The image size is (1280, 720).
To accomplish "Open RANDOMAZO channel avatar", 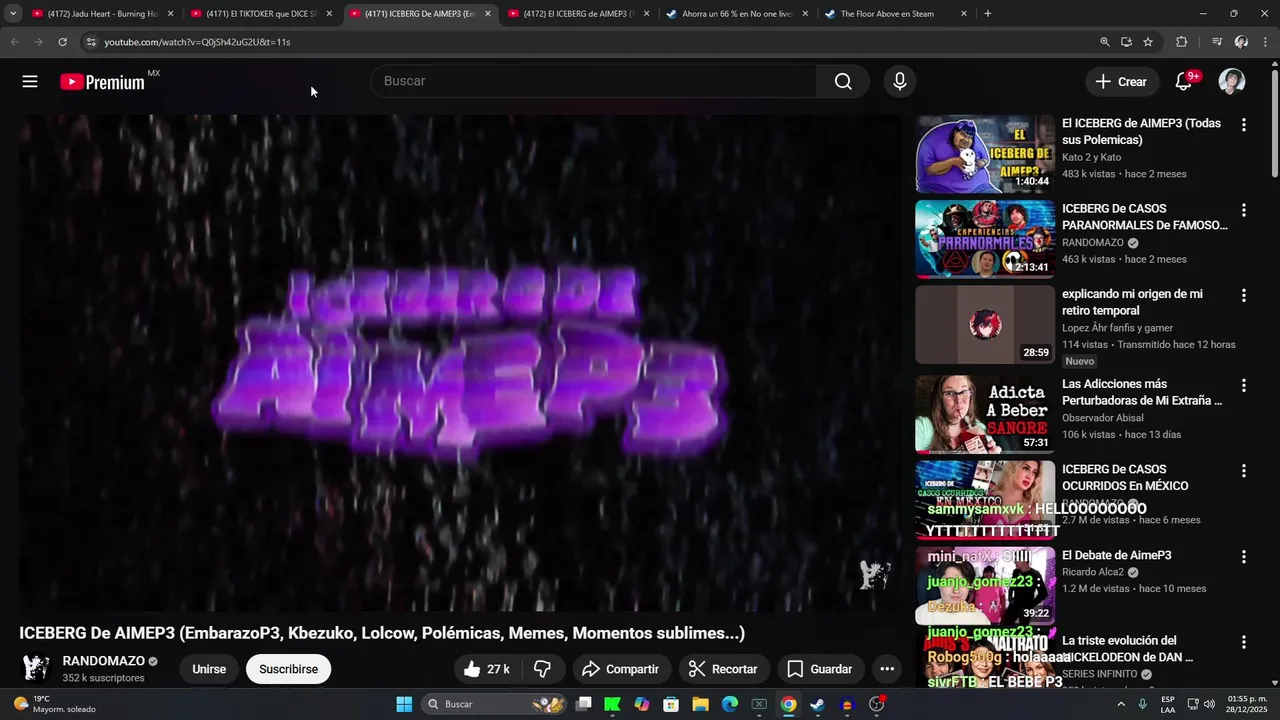I will (x=36, y=669).
